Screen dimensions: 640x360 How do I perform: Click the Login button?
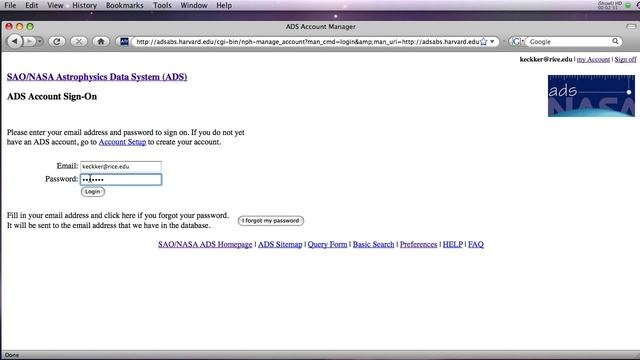pyautogui.click(x=93, y=192)
